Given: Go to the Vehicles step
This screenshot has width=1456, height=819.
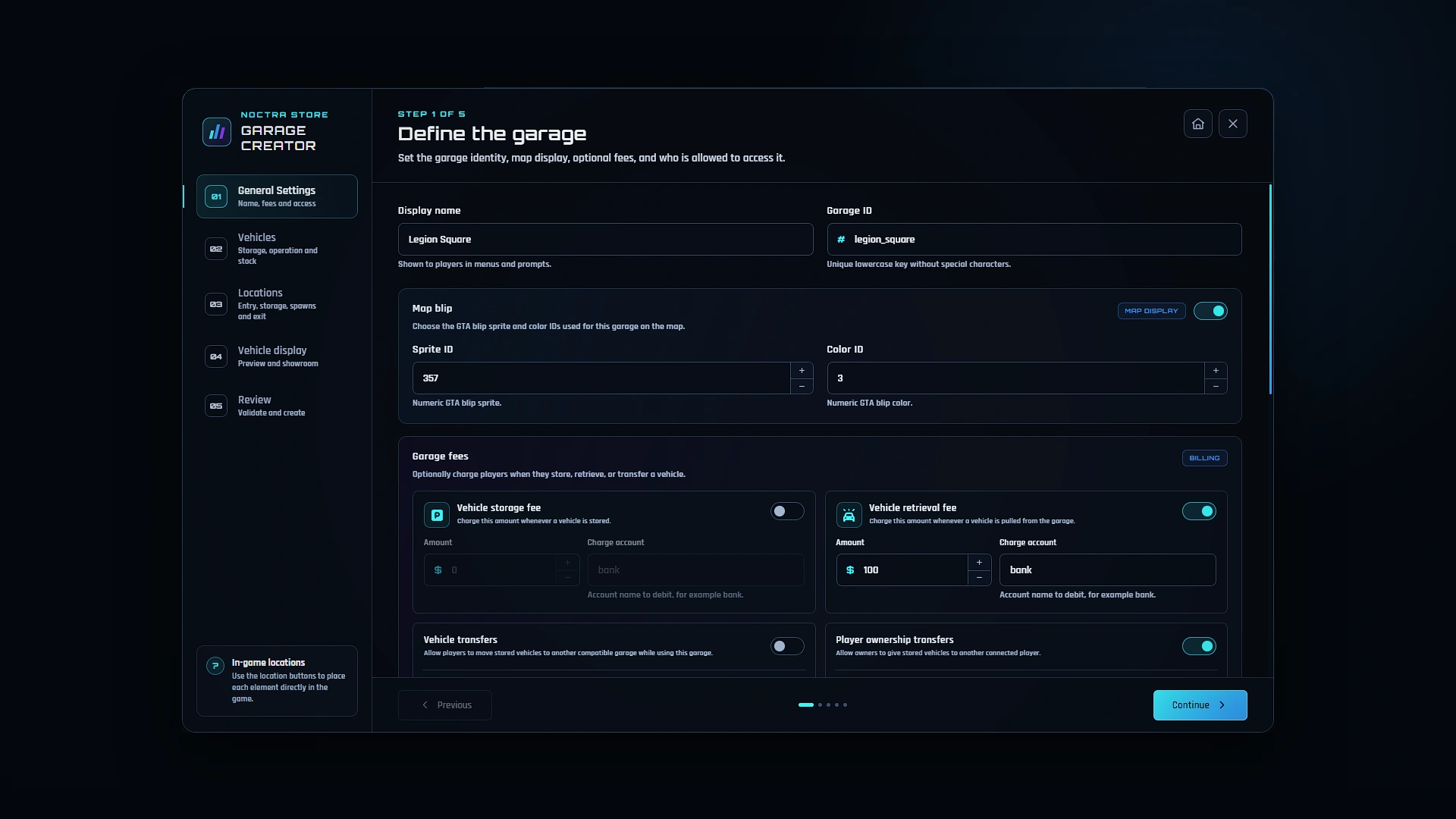Looking at the screenshot, I should [277, 249].
